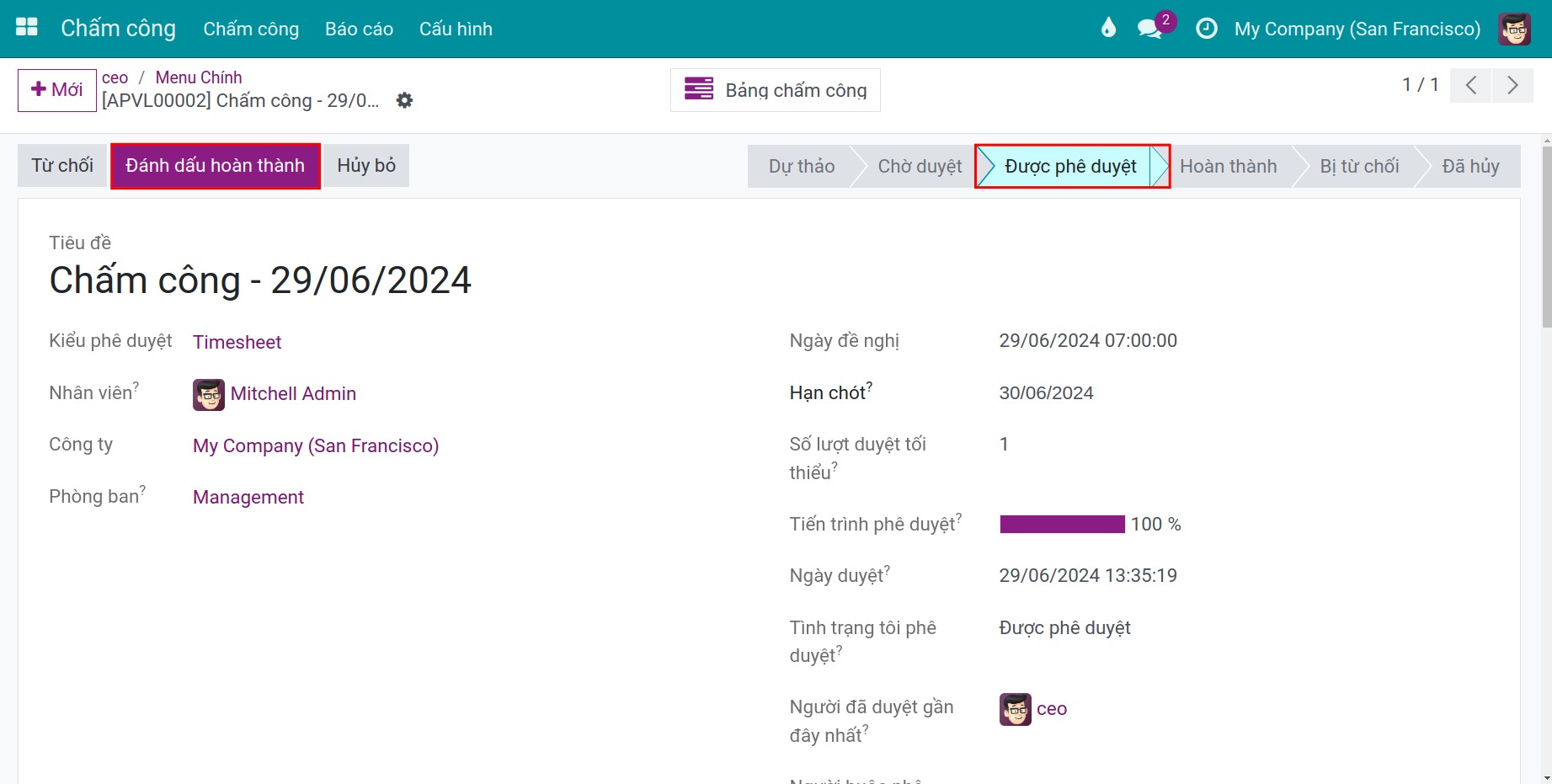
Task: Click the title Chấm công - 29/06/2024
Action: (x=260, y=280)
